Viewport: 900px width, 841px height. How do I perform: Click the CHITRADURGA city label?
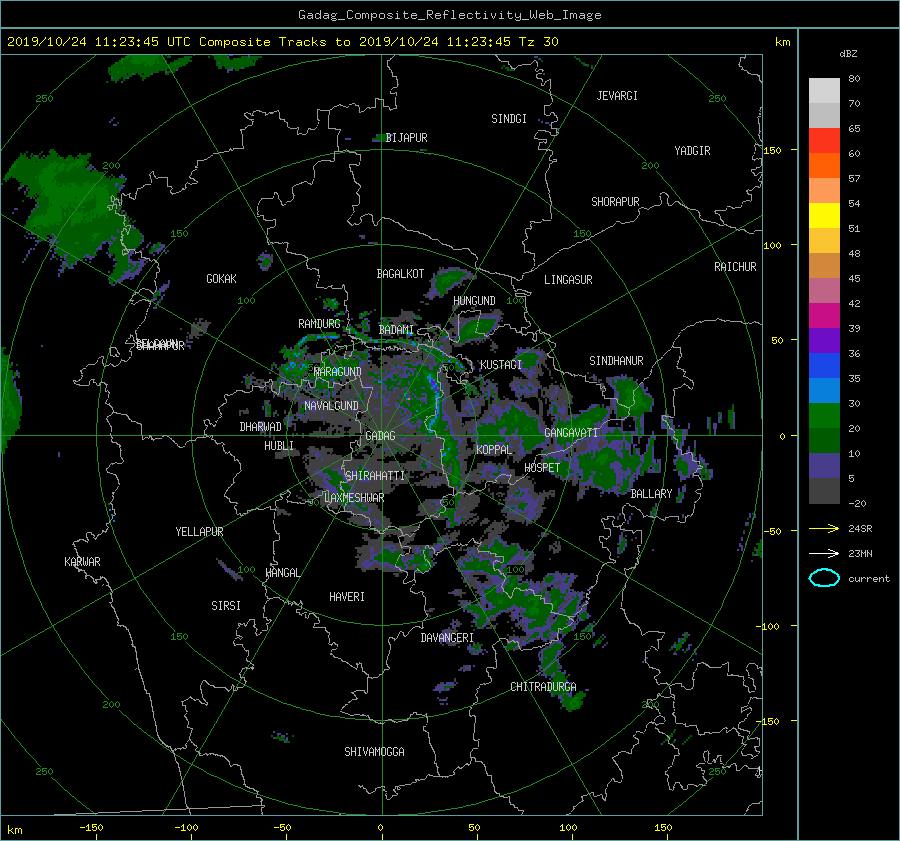point(544,687)
